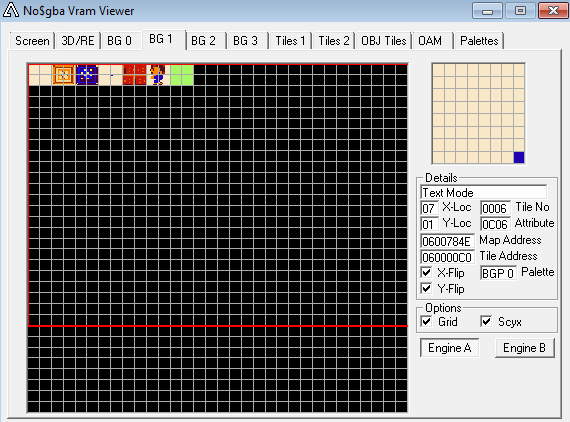Select the BG 0 tab

(119, 41)
